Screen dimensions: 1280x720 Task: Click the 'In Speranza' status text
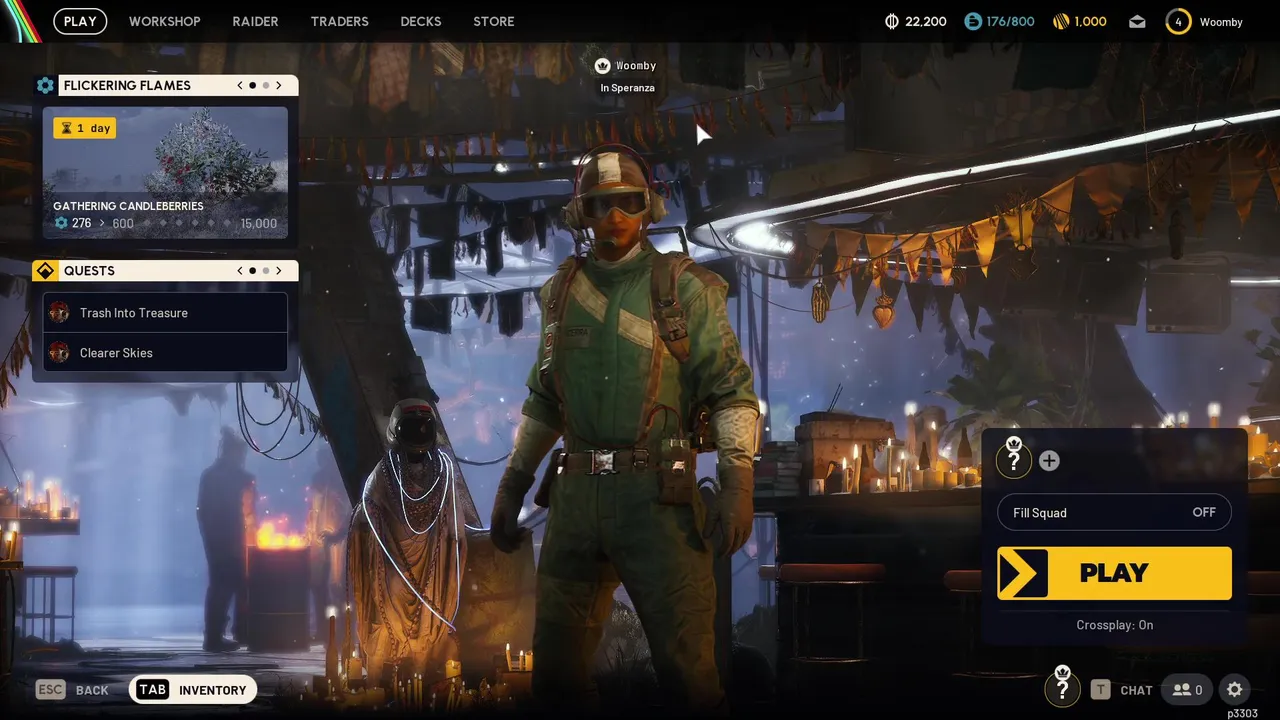pyautogui.click(x=627, y=88)
